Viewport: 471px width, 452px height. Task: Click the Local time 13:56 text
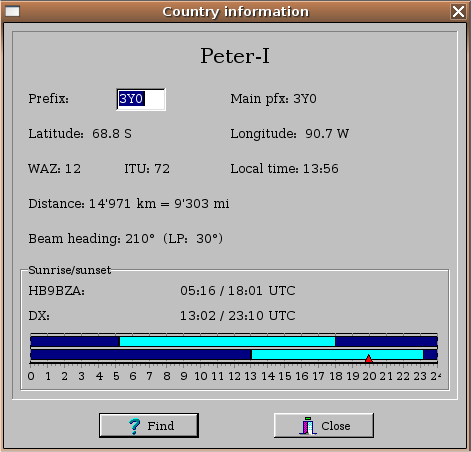click(x=284, y=169)
